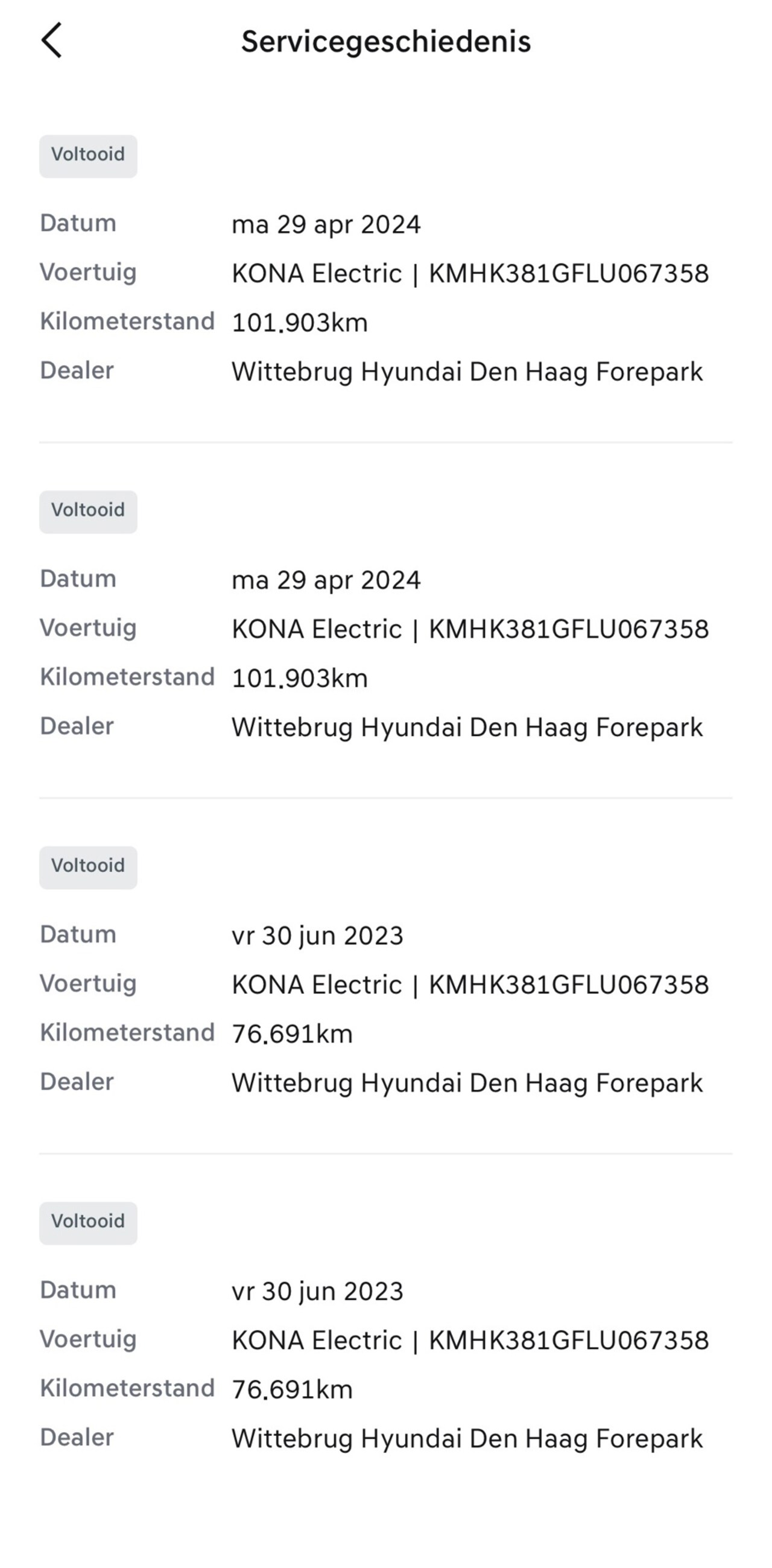Open Wittebrug Hyundai dealer in the first record
This screenshot has width=772, height=1568.
point(467,371)
